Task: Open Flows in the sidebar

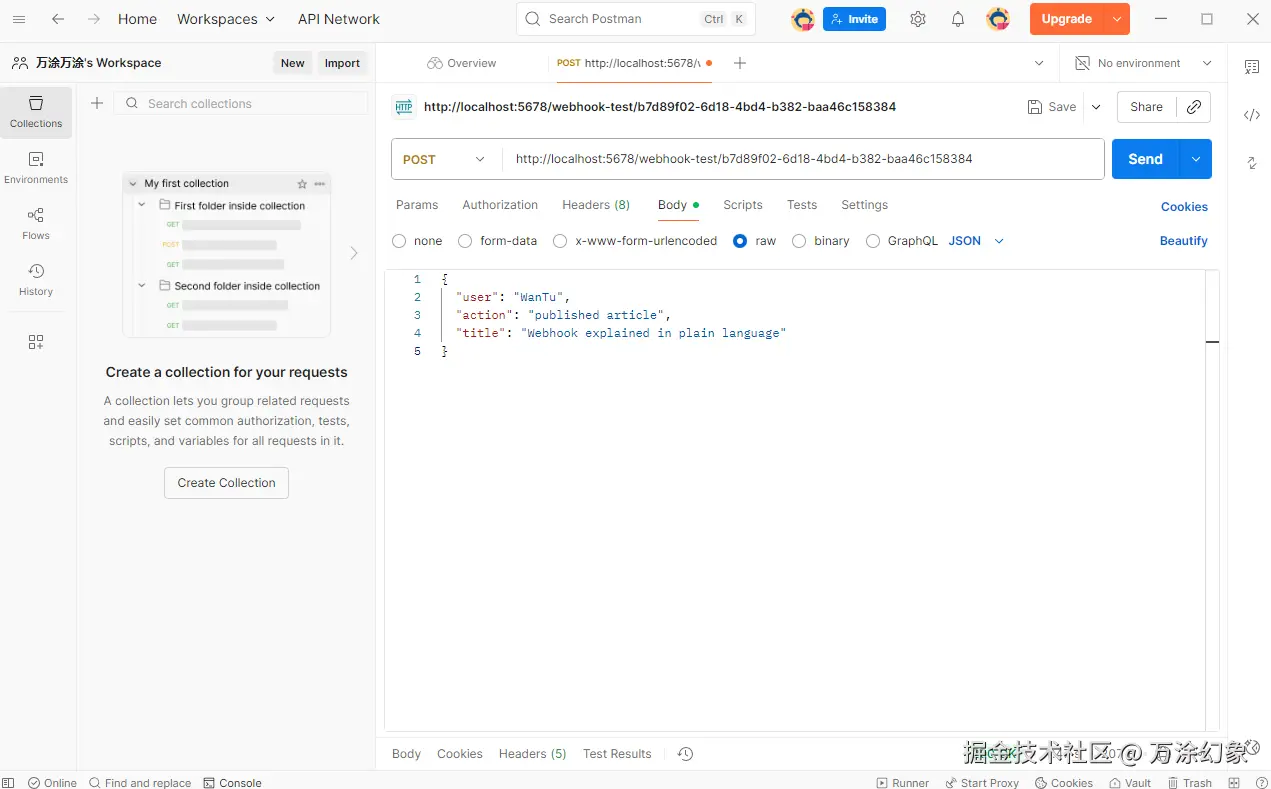Action: click(36, 224)
